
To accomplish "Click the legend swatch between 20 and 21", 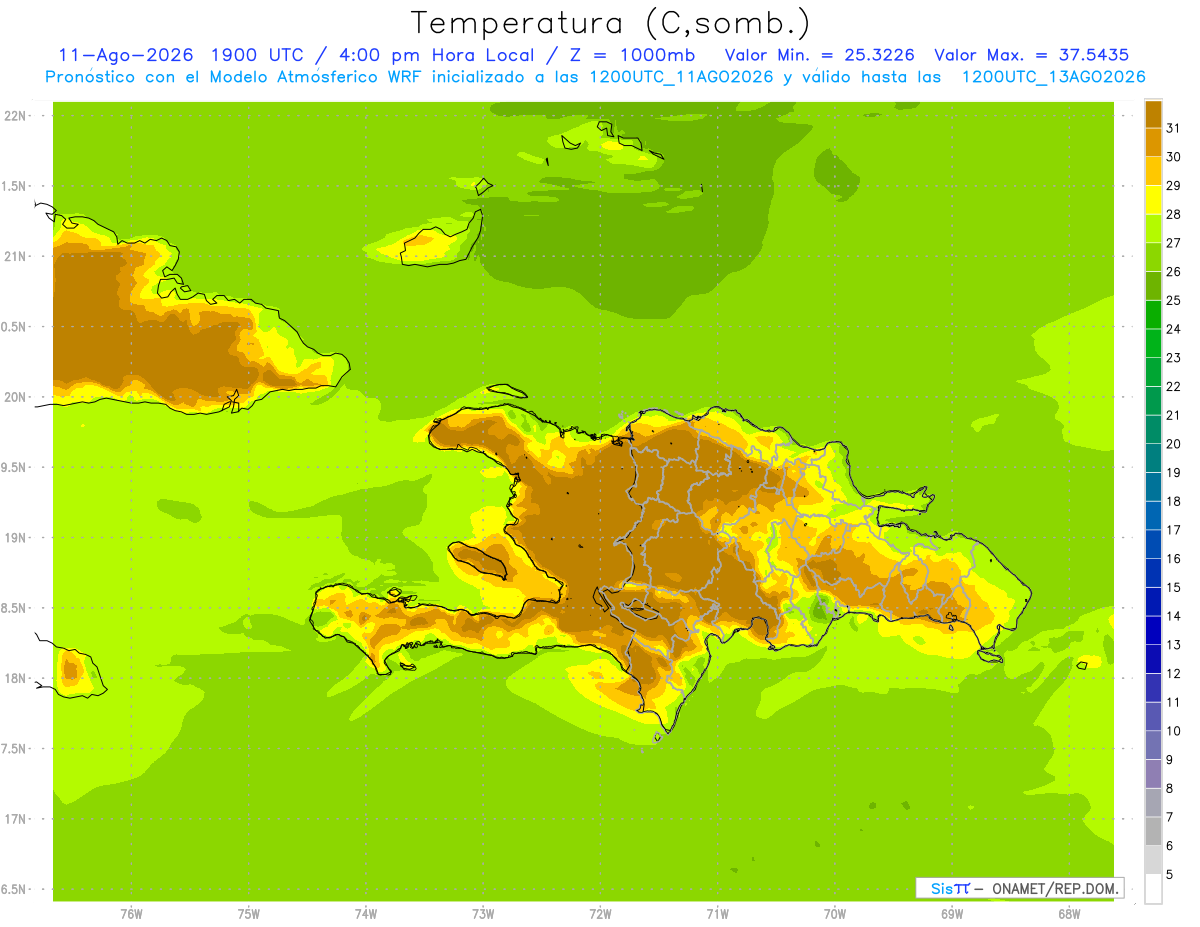I will click(1153, 429).
